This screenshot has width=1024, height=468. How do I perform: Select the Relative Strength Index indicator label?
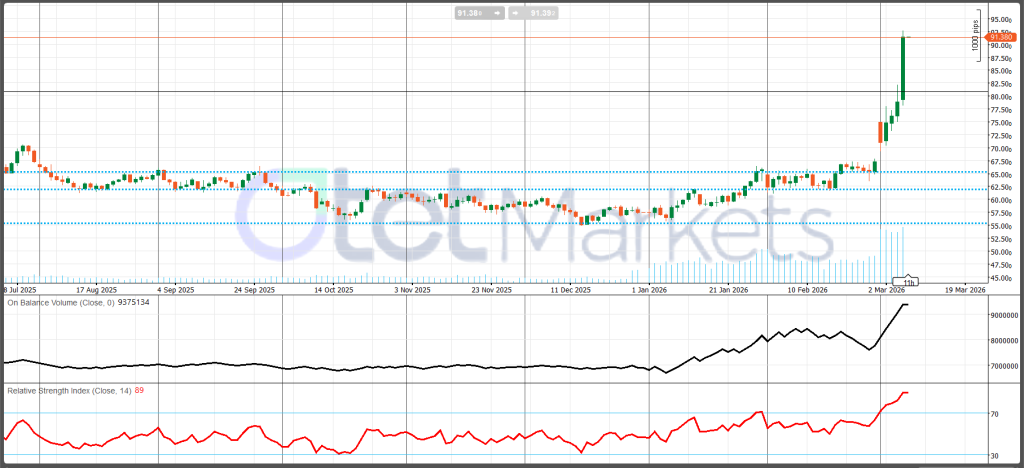pos(68,389)
